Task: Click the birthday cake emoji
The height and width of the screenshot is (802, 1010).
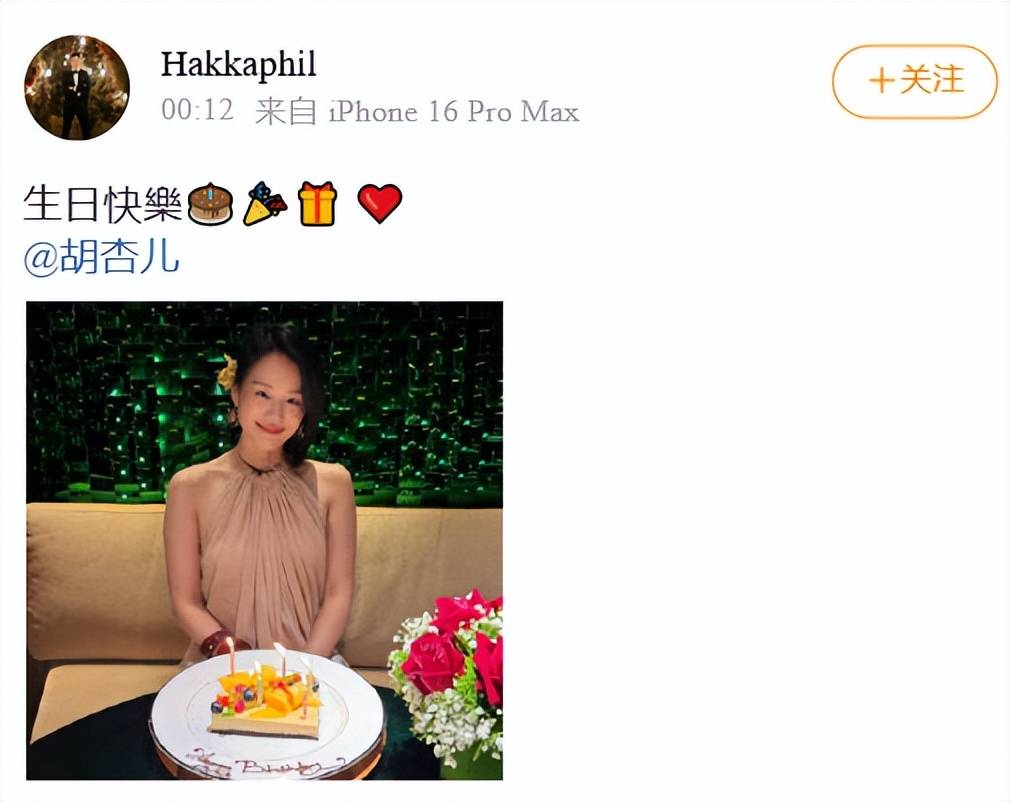Action: coord(210,204)
